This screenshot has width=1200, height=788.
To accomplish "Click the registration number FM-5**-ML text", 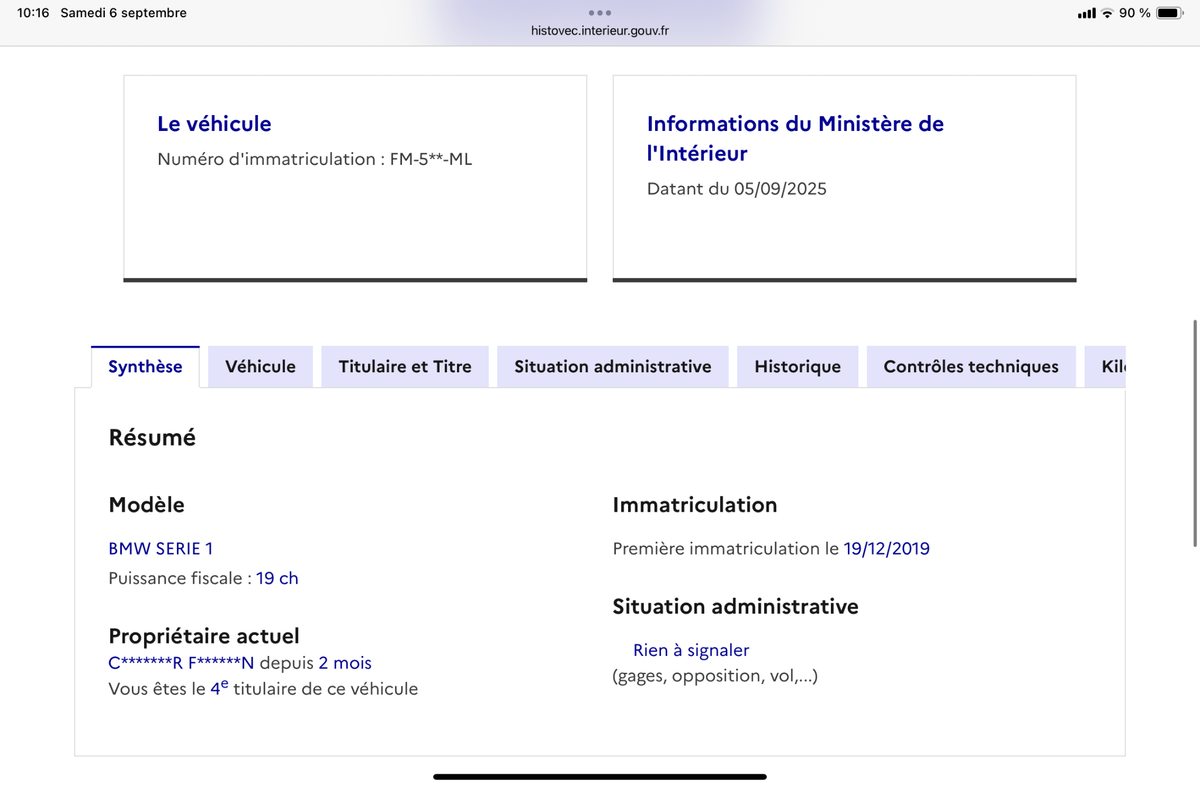I will click(431, 158).
